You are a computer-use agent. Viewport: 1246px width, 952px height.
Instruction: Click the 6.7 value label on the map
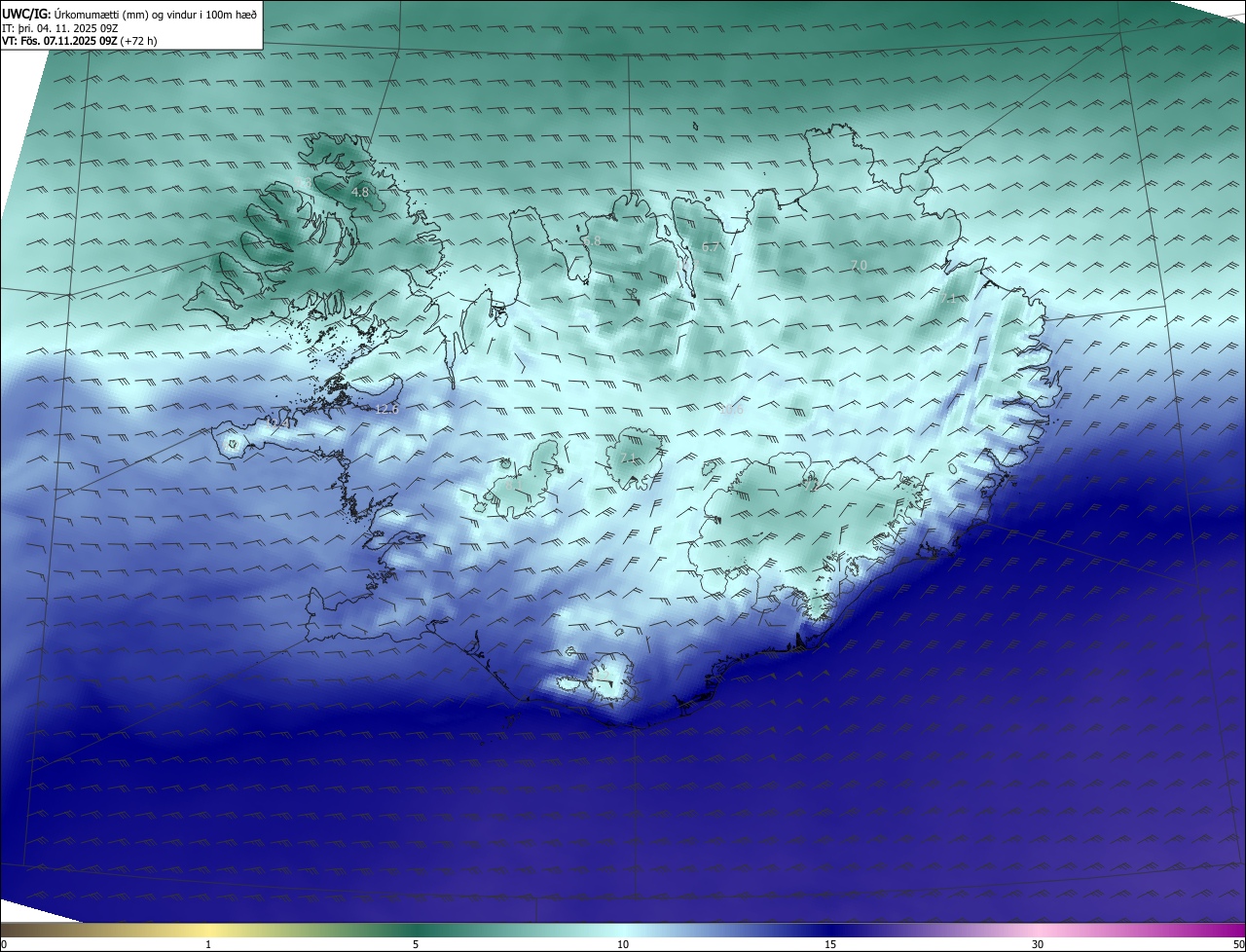tap(711, 247)
